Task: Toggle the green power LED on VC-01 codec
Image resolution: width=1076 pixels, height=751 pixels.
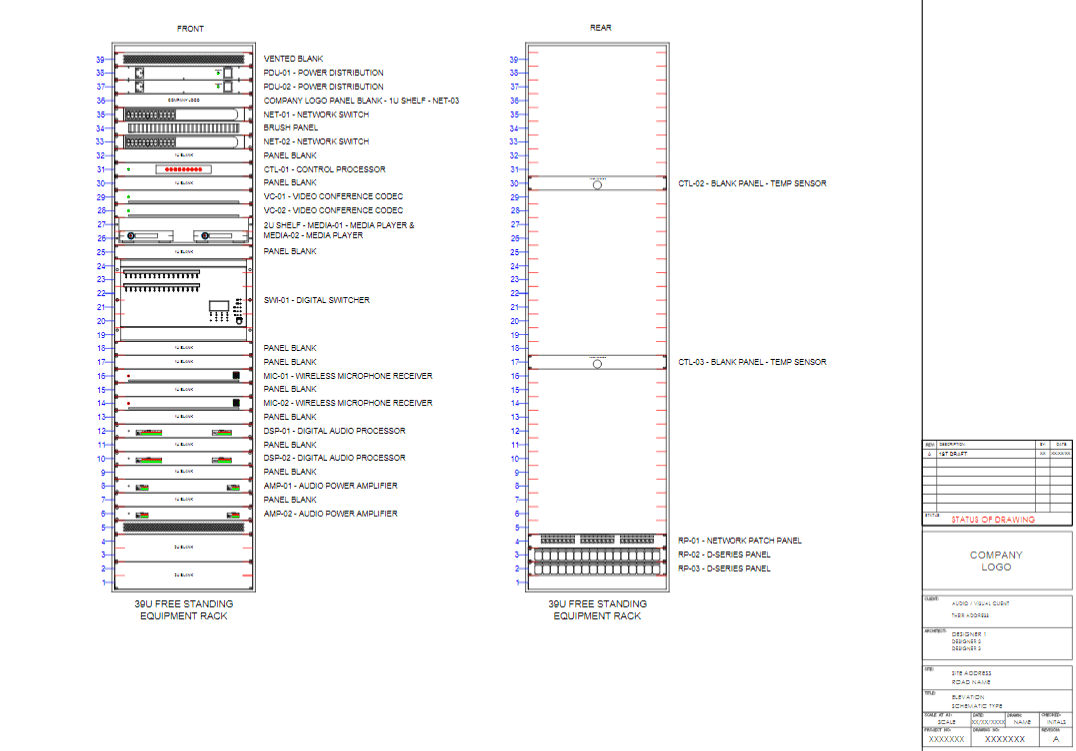Action: [x=128, y=196]
